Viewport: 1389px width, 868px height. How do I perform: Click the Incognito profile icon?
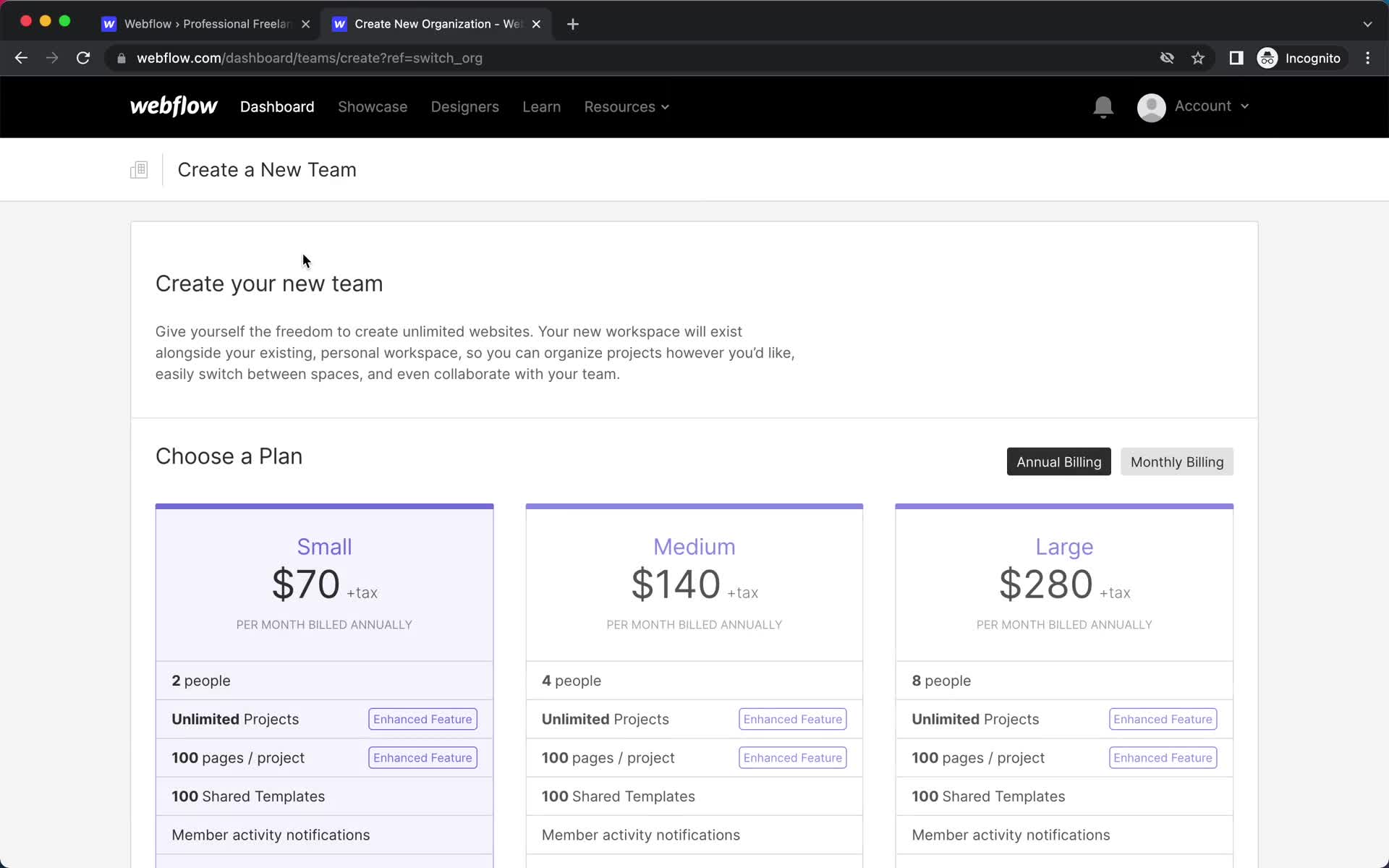coord(1267,58)
